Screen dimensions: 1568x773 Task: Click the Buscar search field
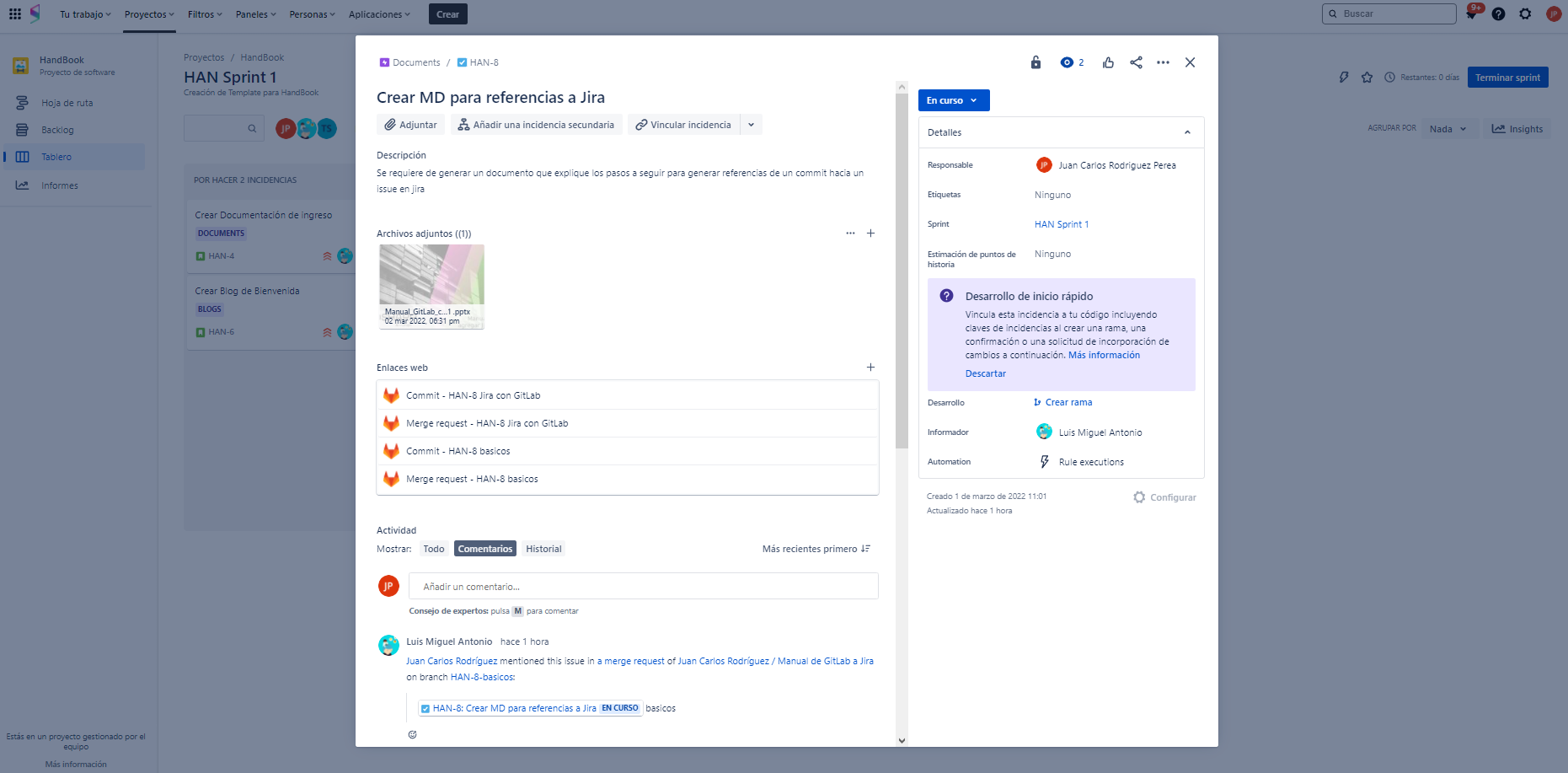pyautogui.click(x=1389, y=13)
